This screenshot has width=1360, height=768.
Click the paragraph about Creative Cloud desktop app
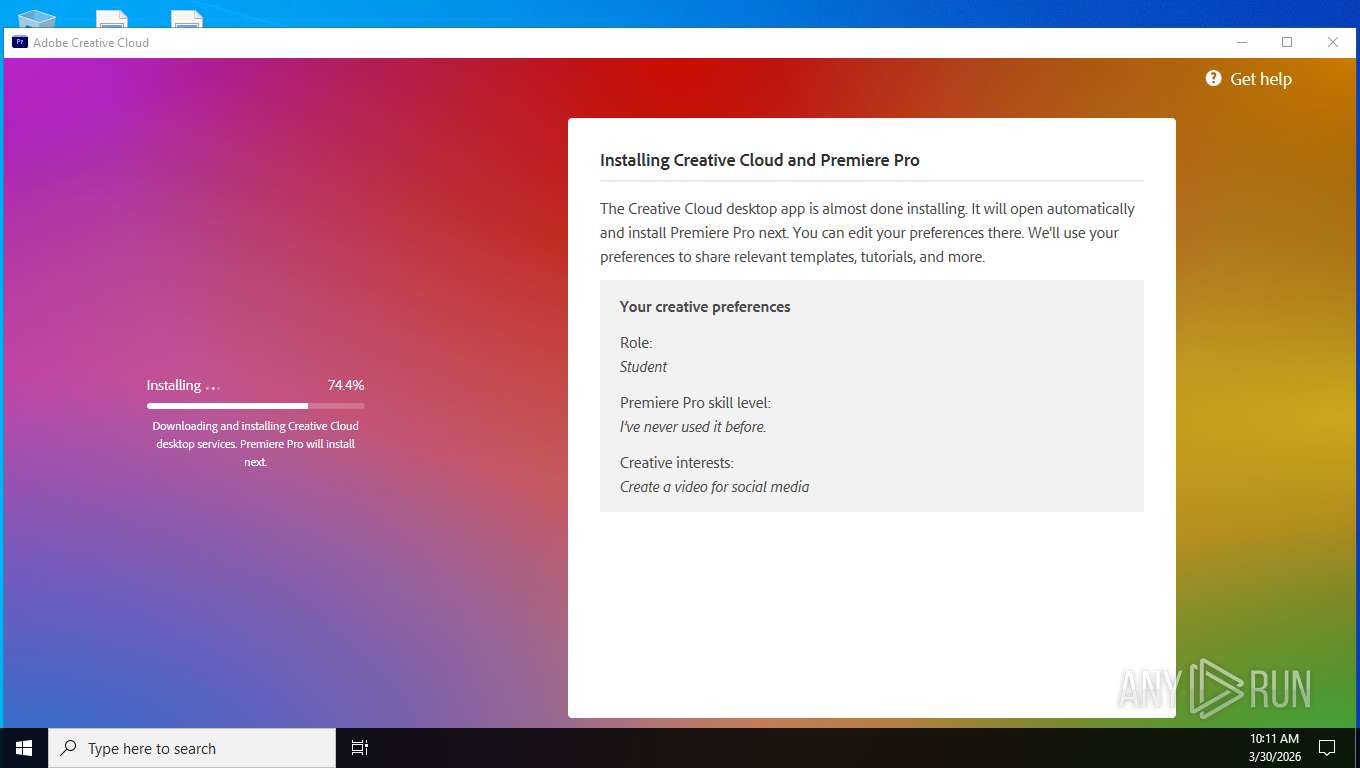867,233
